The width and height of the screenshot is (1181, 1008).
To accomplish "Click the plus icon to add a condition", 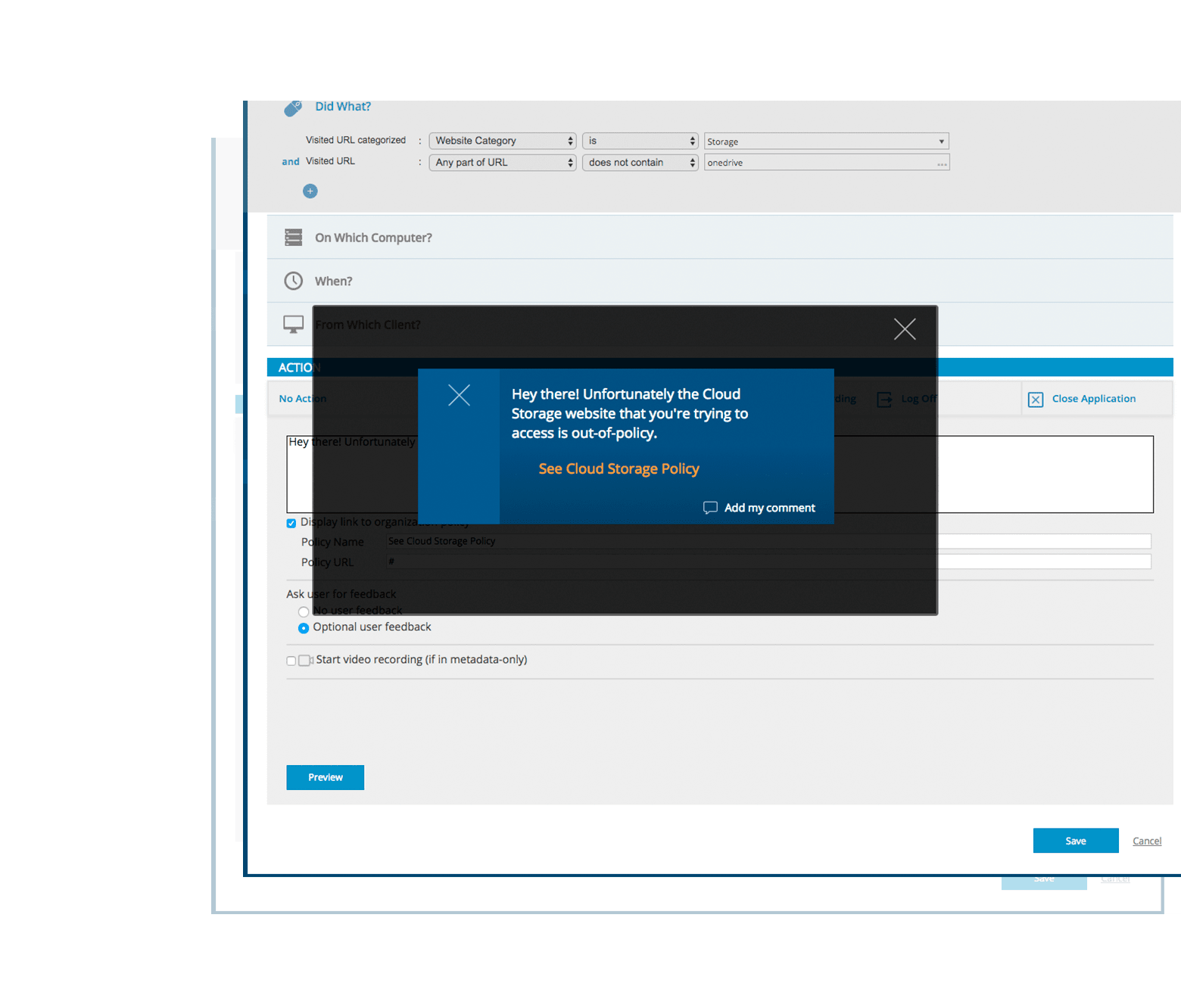I will coord(310,191).
